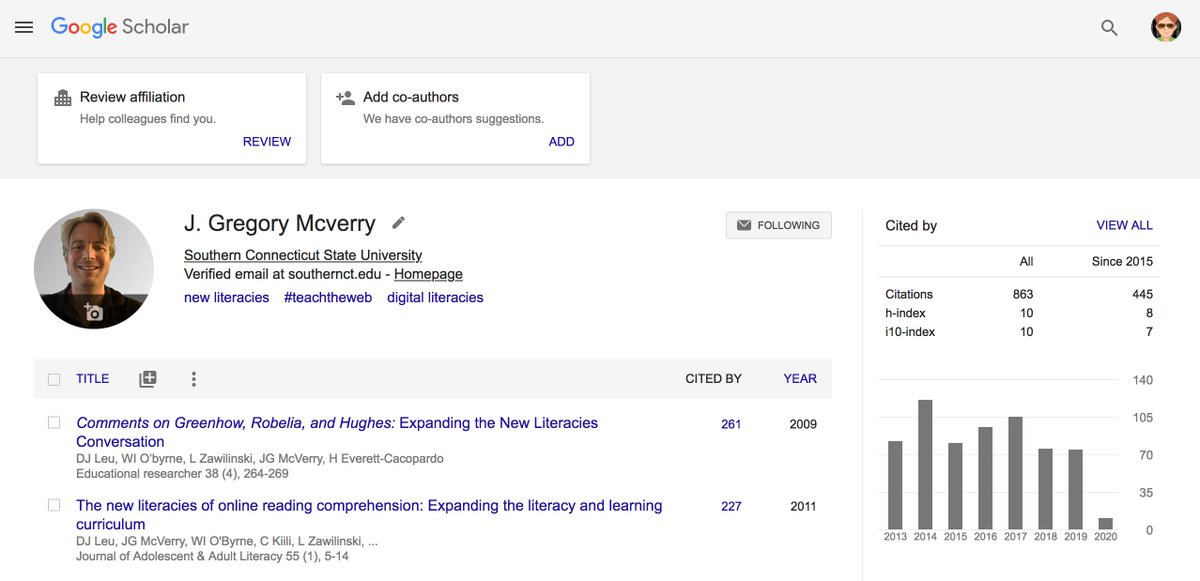Click the i10-index label
The image size is (1200, 581).
910,331
